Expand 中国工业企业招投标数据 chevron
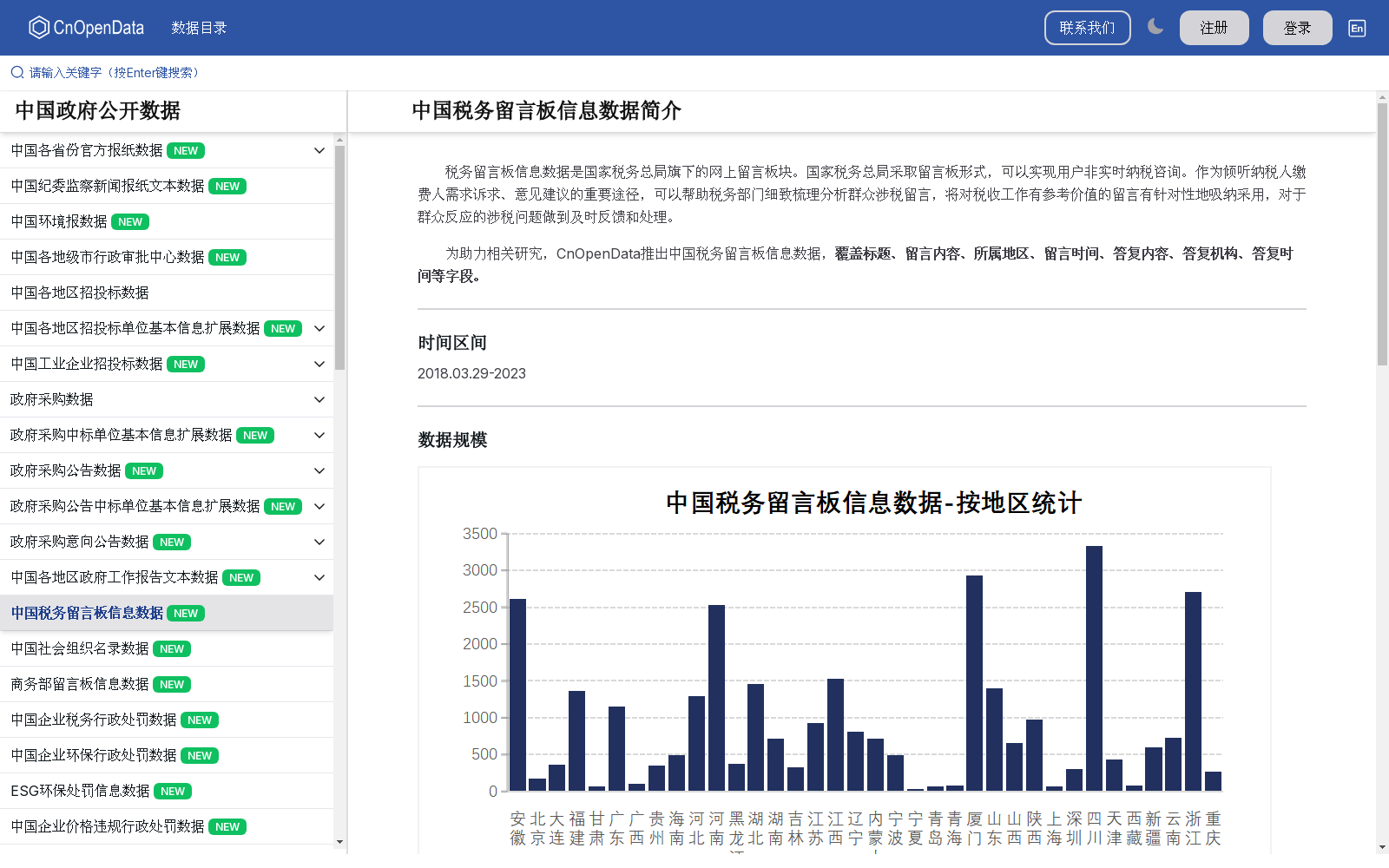This screenshot has height=868, width=1389. (x=319, y=365)
